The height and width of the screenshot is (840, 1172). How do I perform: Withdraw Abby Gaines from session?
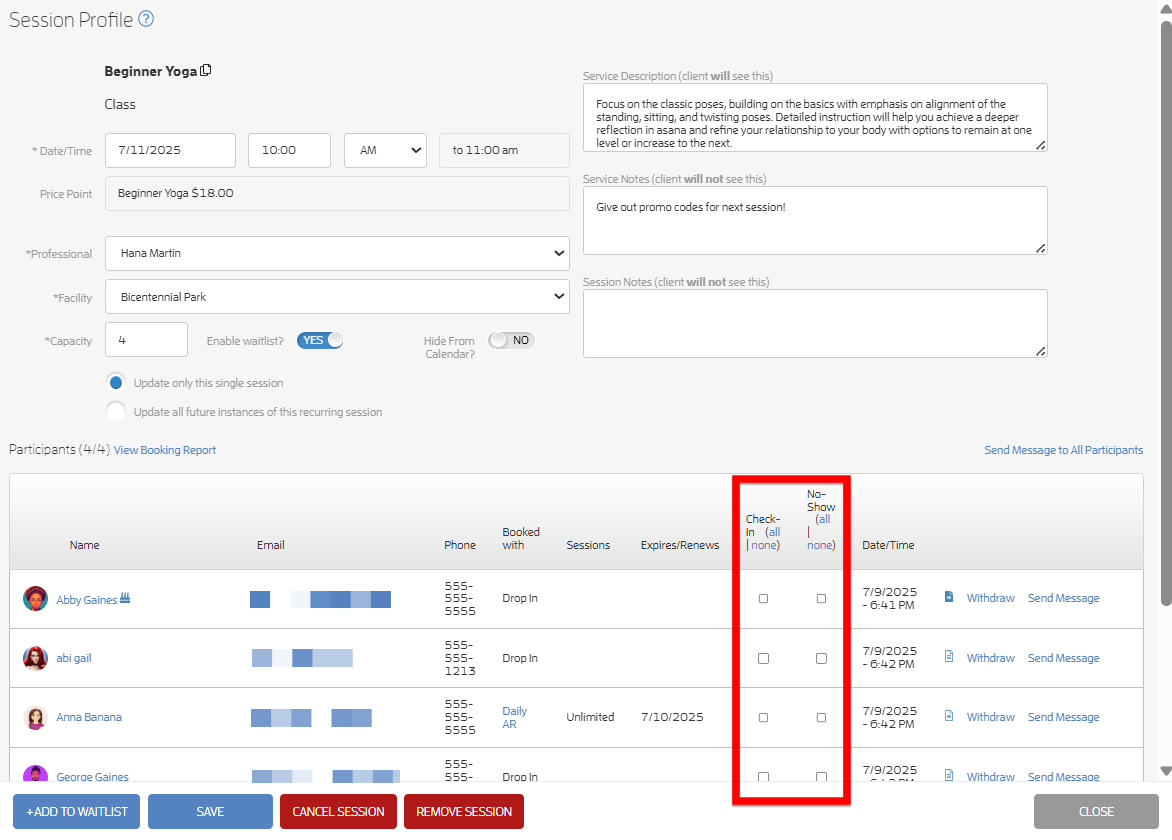[x=990, y=598]
